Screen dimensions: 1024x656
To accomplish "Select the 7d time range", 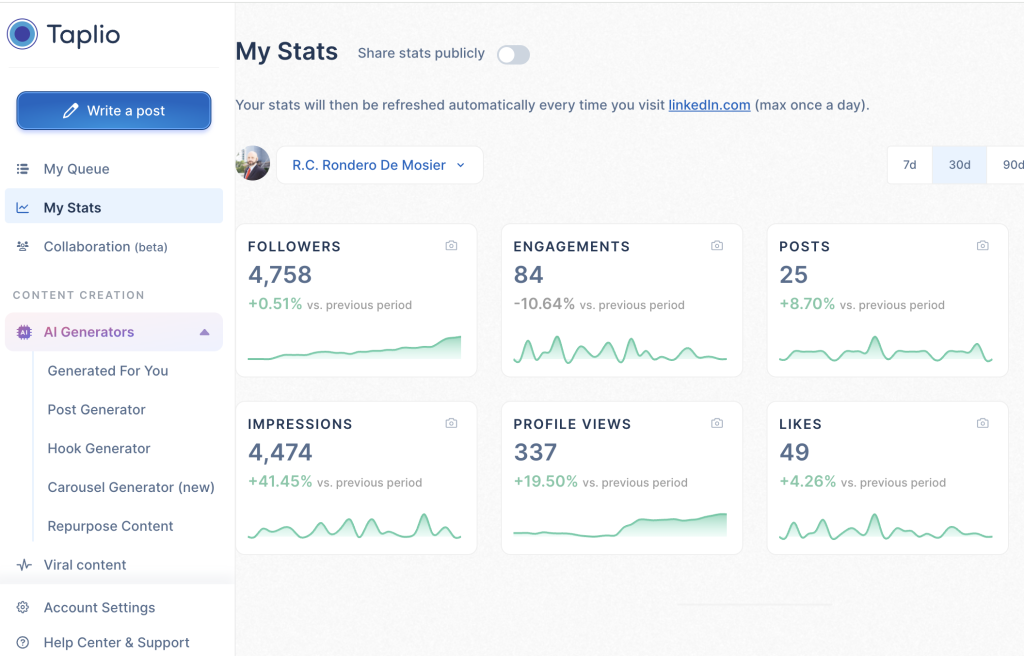I will [910, 165].
